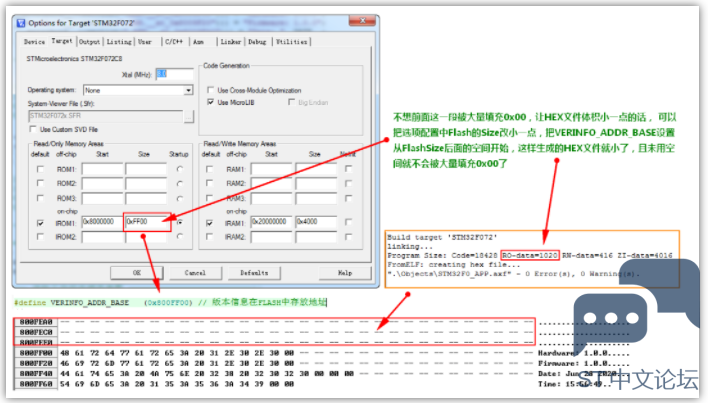Screen dimensions: 711x403
Task: Go to the C/C++ tab
Action: click(x=174, y=42)
